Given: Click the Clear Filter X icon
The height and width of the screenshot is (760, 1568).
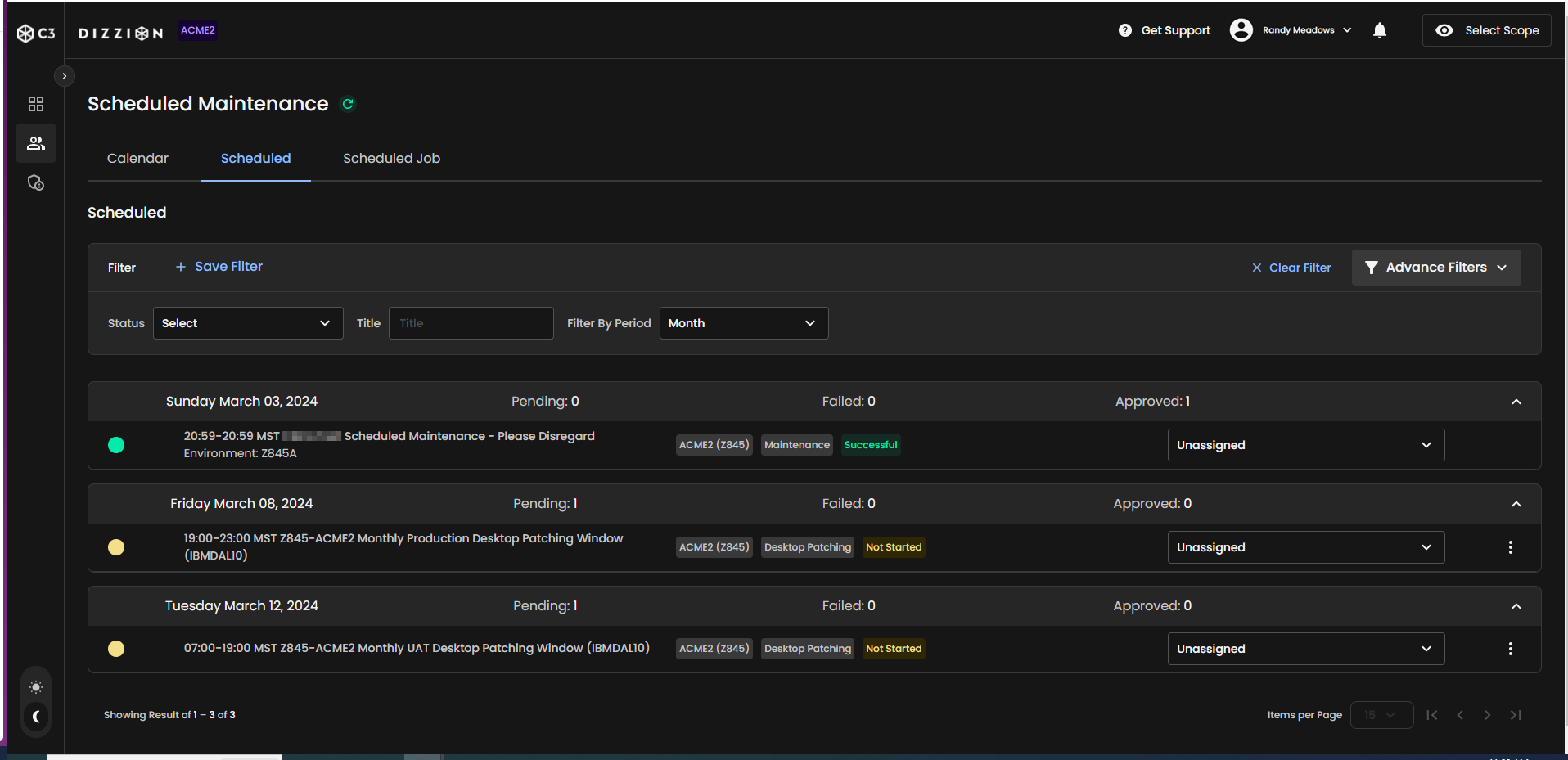Looking at the screenshot, I should coord(1256,267).
